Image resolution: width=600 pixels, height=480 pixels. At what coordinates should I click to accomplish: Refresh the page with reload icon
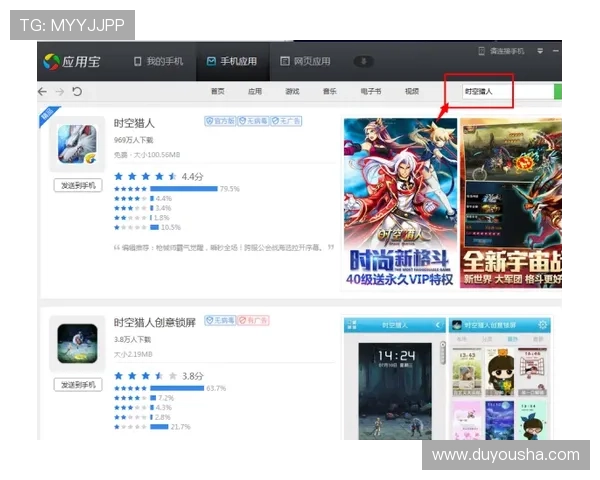click(x=77, y=91)
